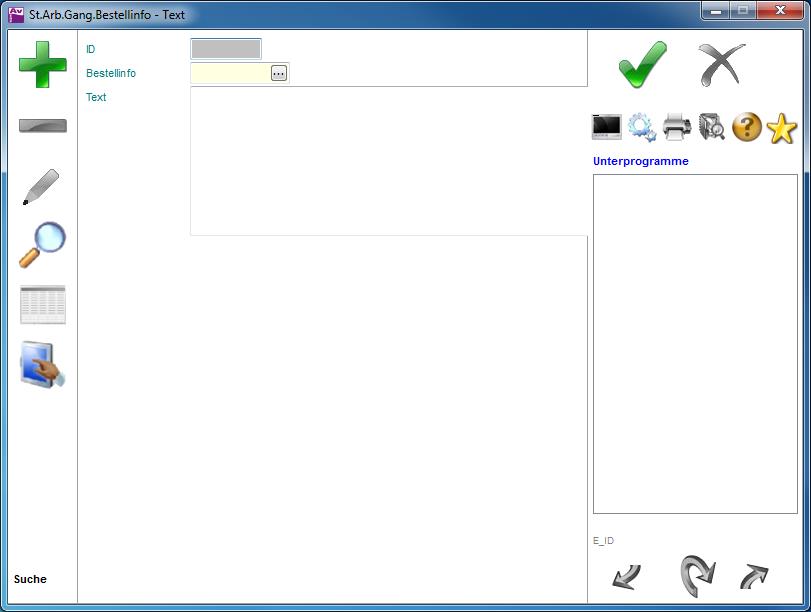Open print preview document magnifier icon
Screen dimensions: 811x612
pos(712,127)
